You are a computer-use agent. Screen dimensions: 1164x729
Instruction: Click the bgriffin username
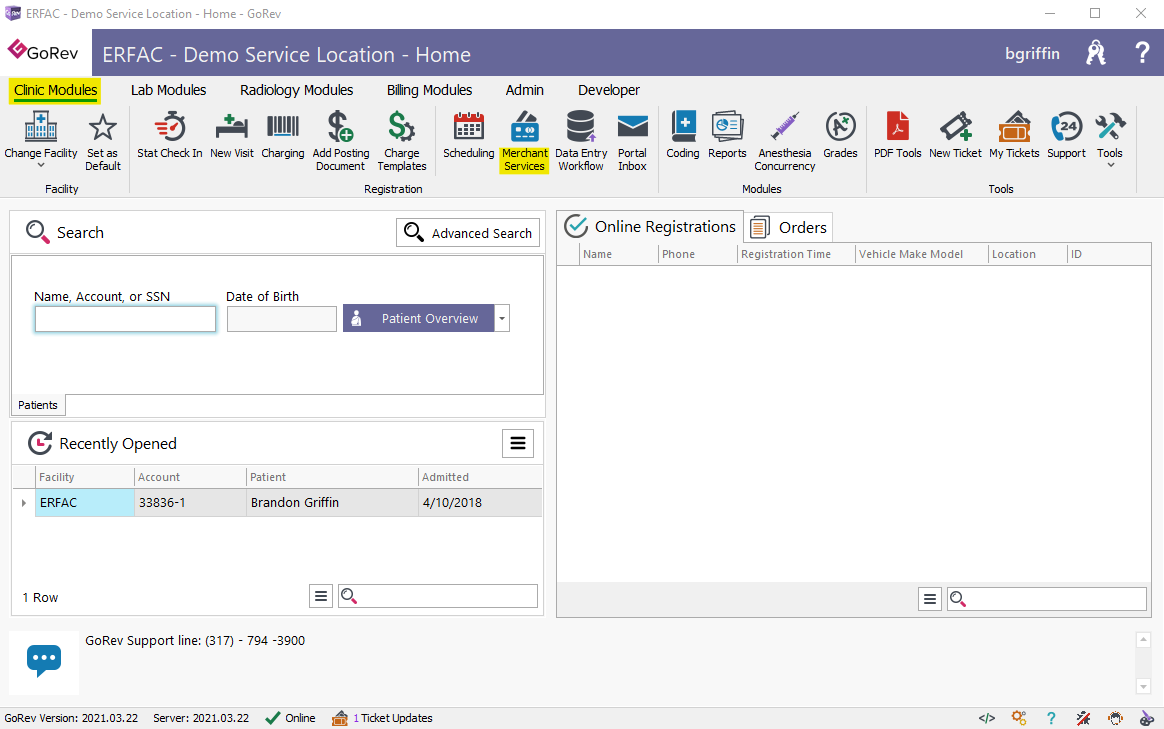click(x=1032, y=53)
